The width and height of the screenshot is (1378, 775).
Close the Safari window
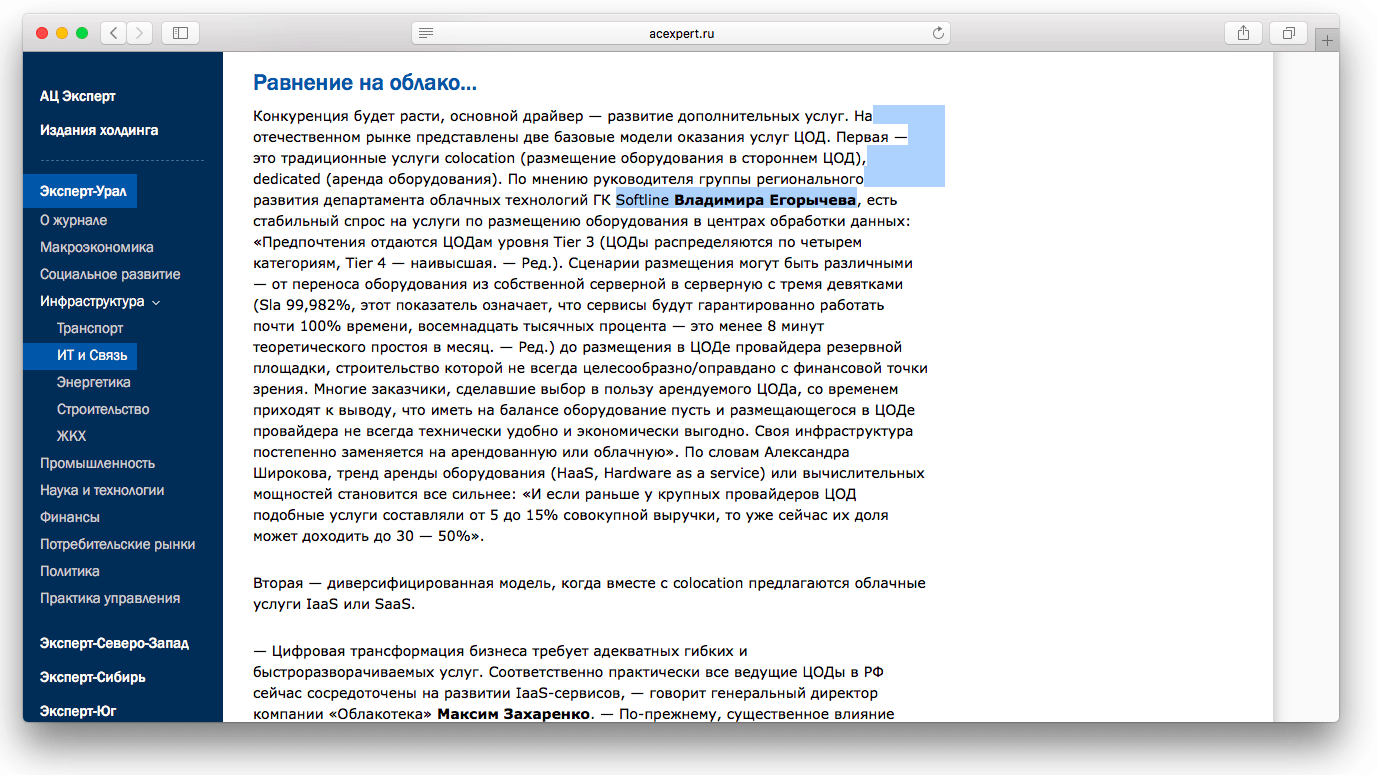(42, 33)
